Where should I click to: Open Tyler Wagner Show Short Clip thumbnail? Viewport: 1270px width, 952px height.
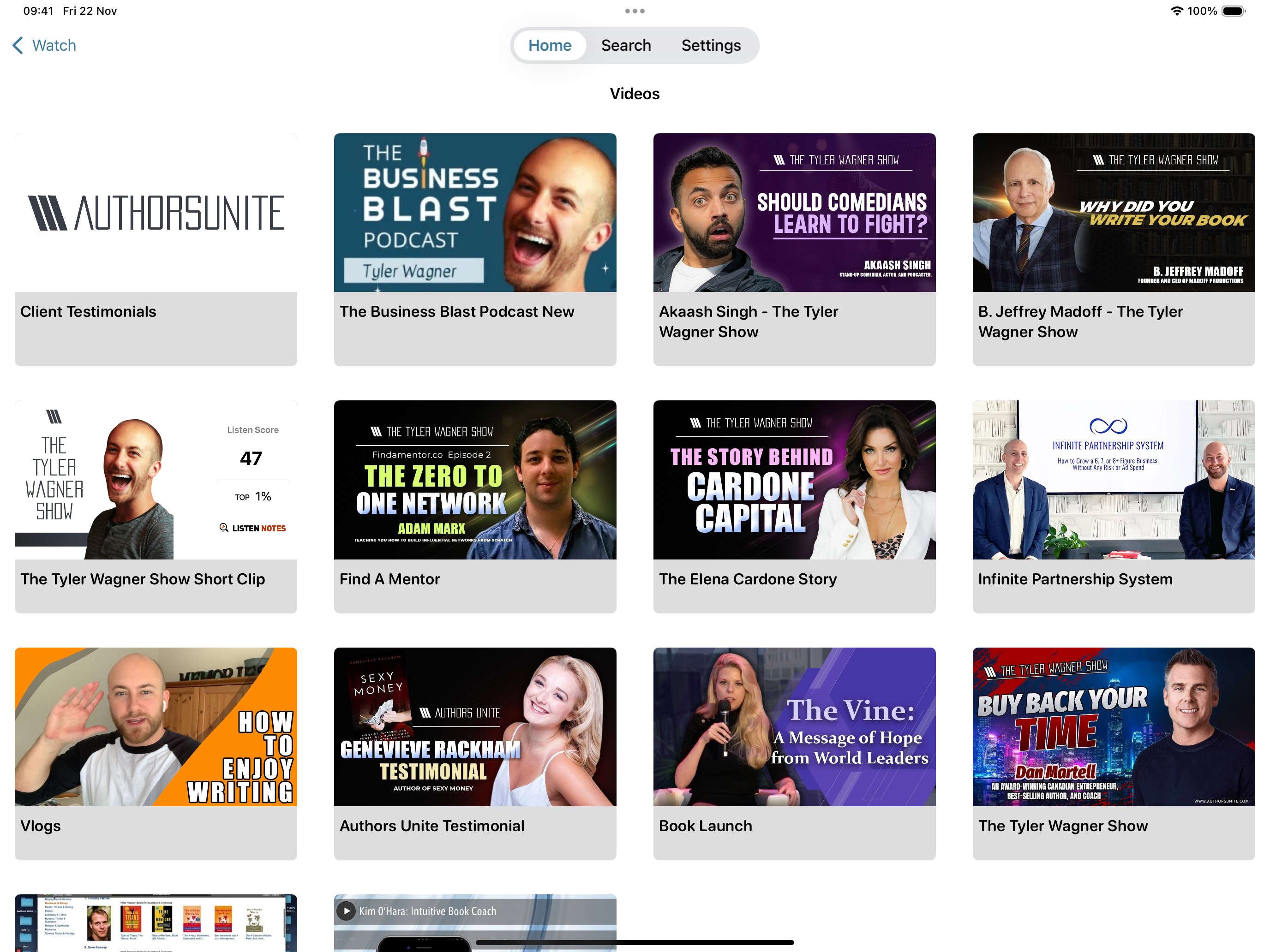pos(156,480)
